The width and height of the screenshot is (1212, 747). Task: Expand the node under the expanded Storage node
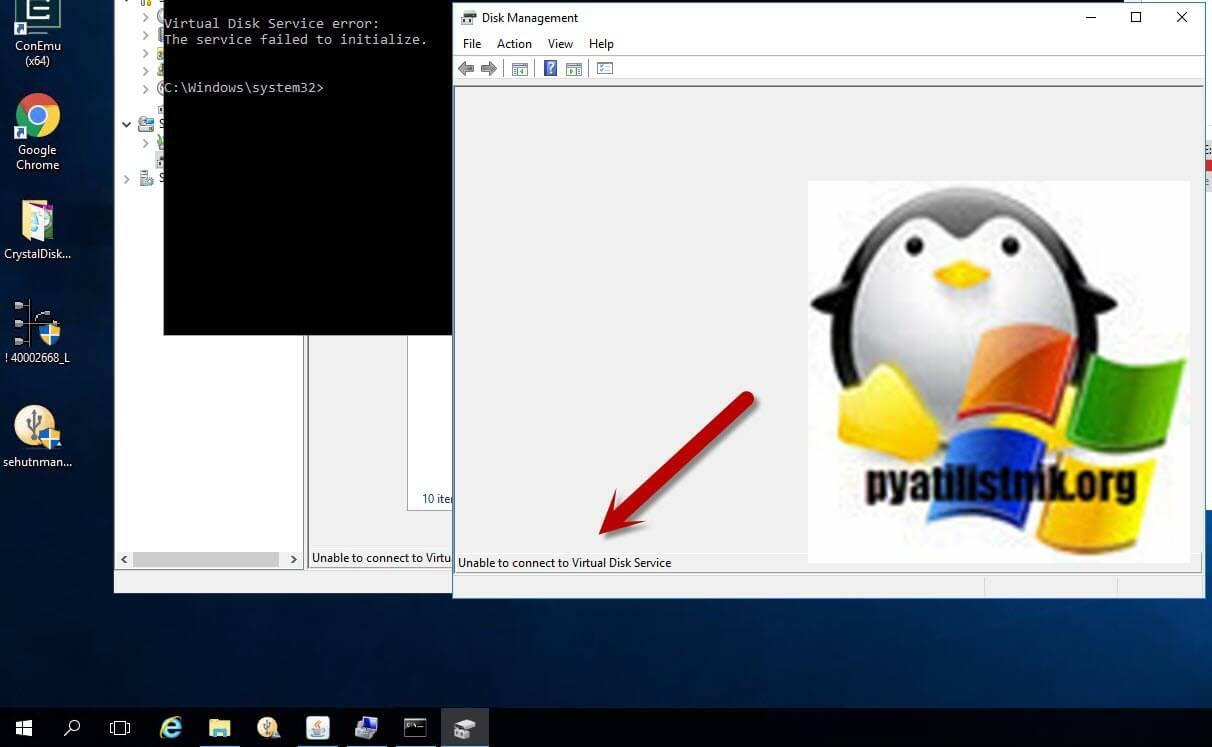point(145,143)
